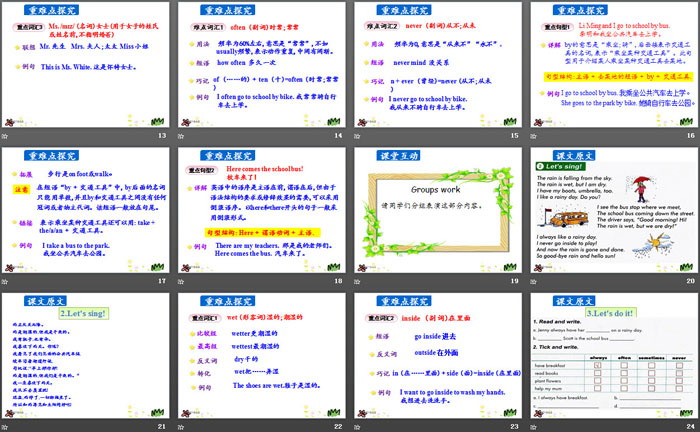Tick the 'never' checkbox for help my mum
Viewport: 700px width, 432px height.
(x=679, y=390)
